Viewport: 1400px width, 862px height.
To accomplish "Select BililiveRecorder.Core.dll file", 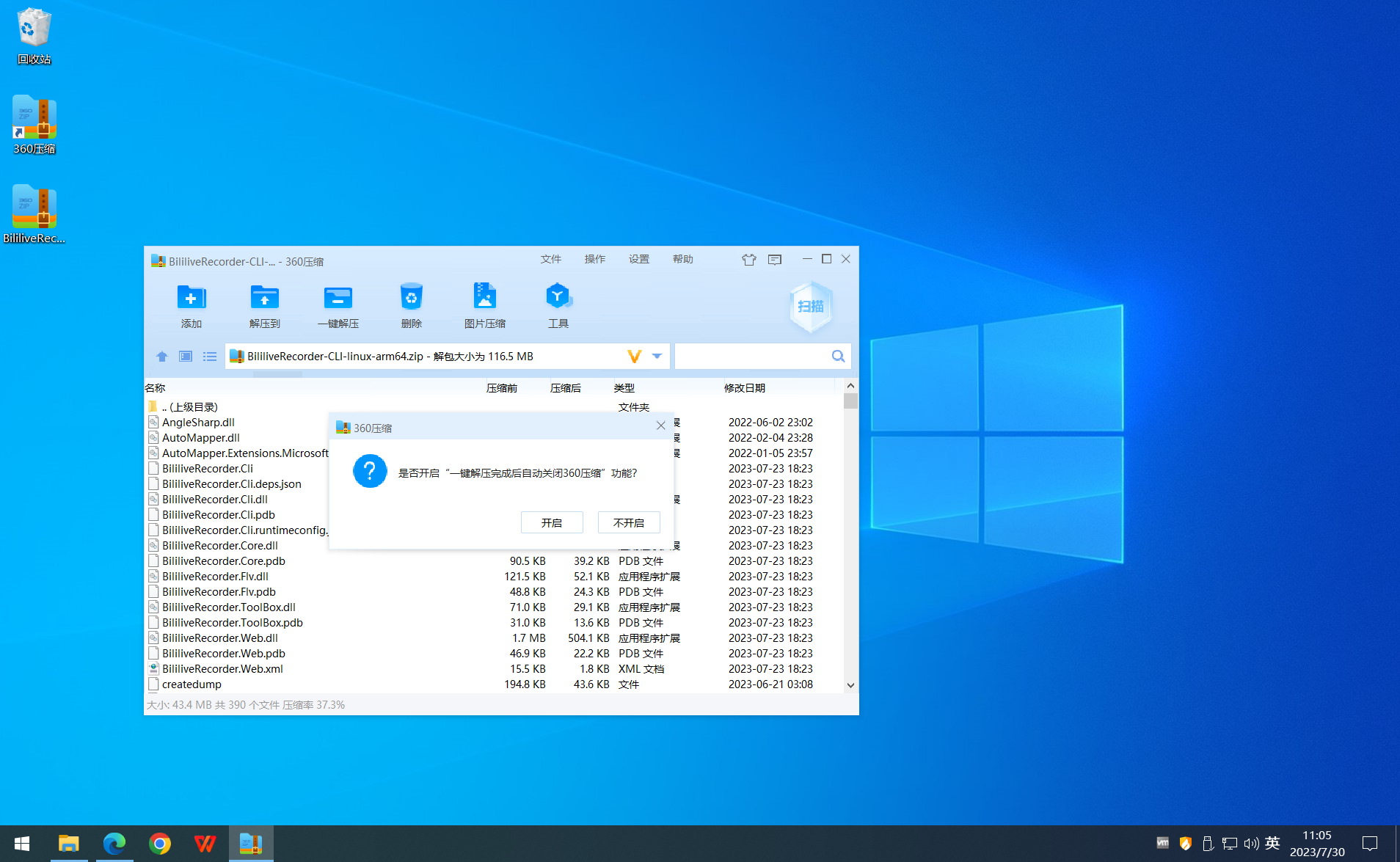I will point(220,546).
